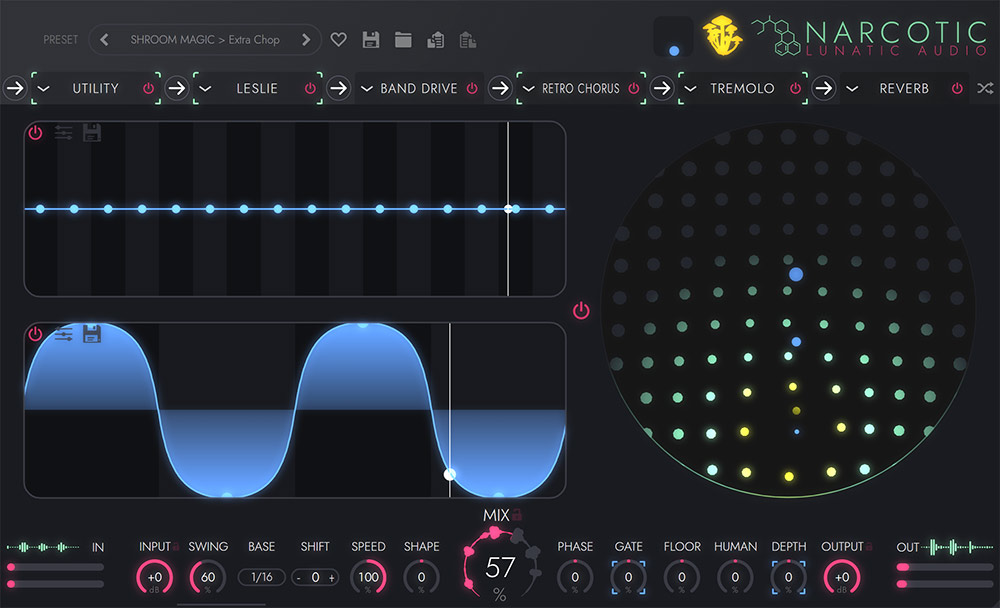Paste preset settings with the clipboard-paste icon
1000x608 pixels.
point(467,39)
